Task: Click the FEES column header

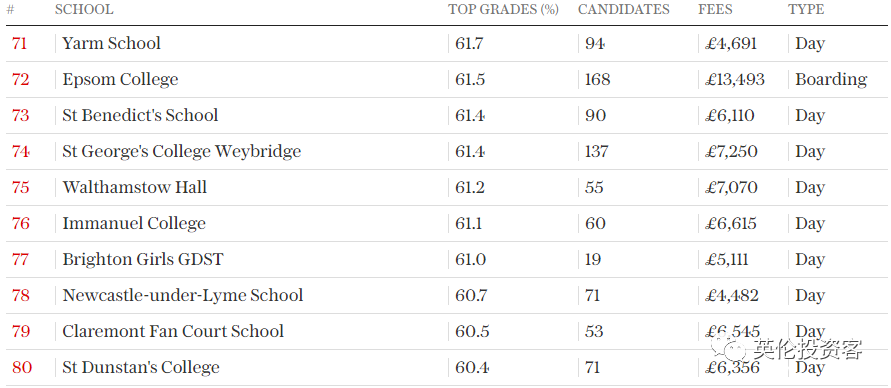Action: pyautogui.click(x=715, y=10)
